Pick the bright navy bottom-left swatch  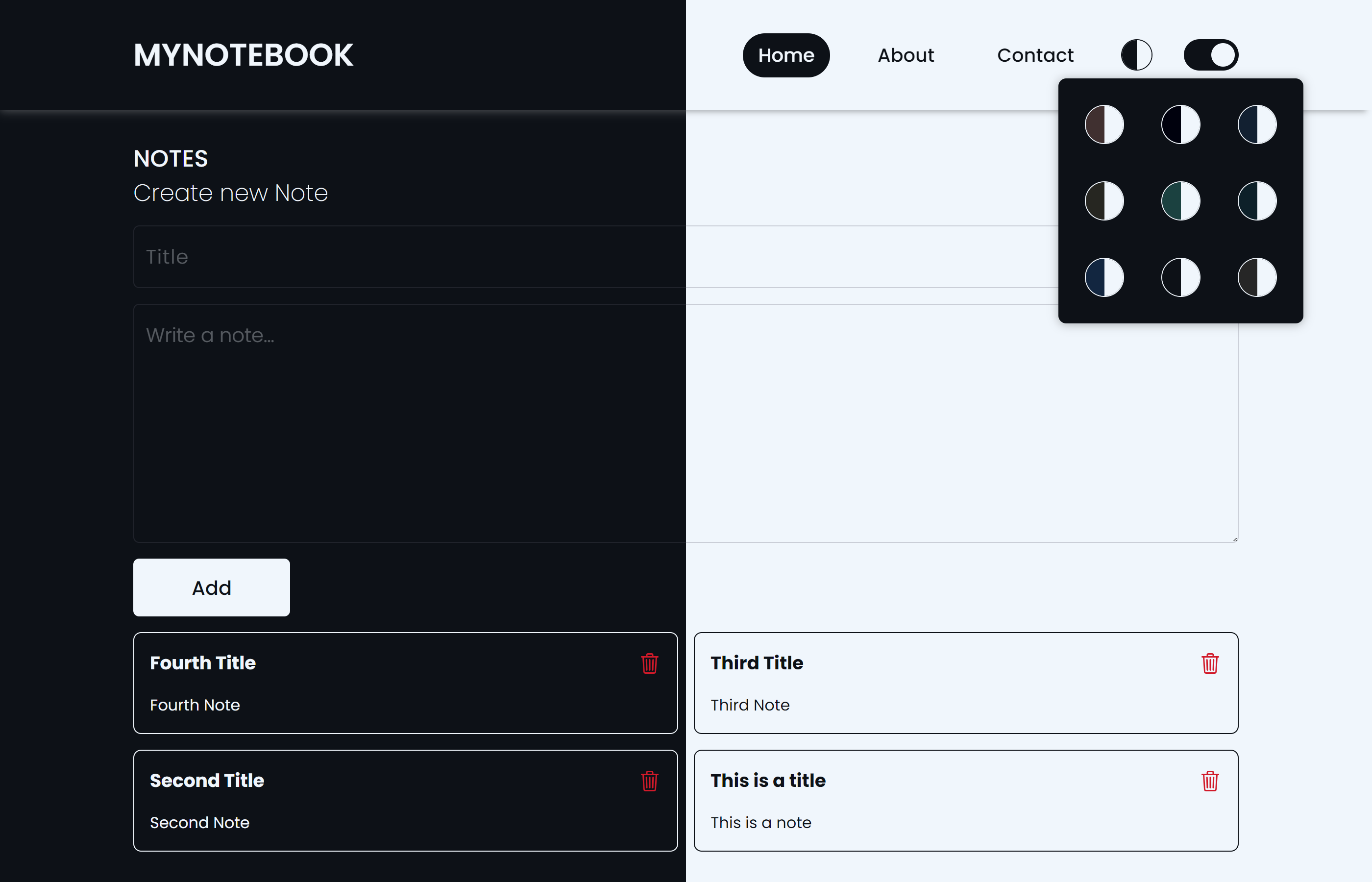(x=1104, y=277)
